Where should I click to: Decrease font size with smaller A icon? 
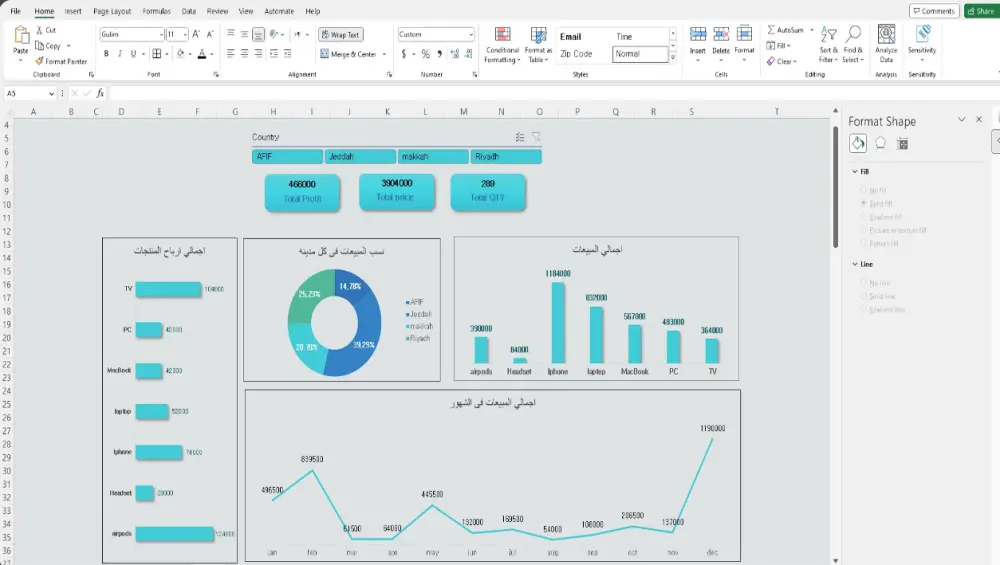tap(210, 34)
